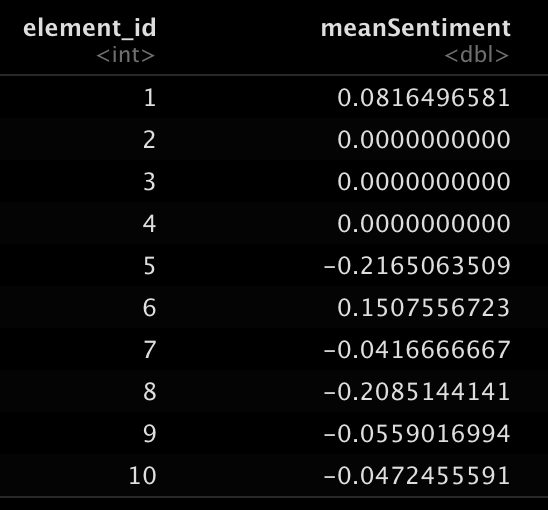
Task: Select element_id 7 cell
Action: point(150,350)
